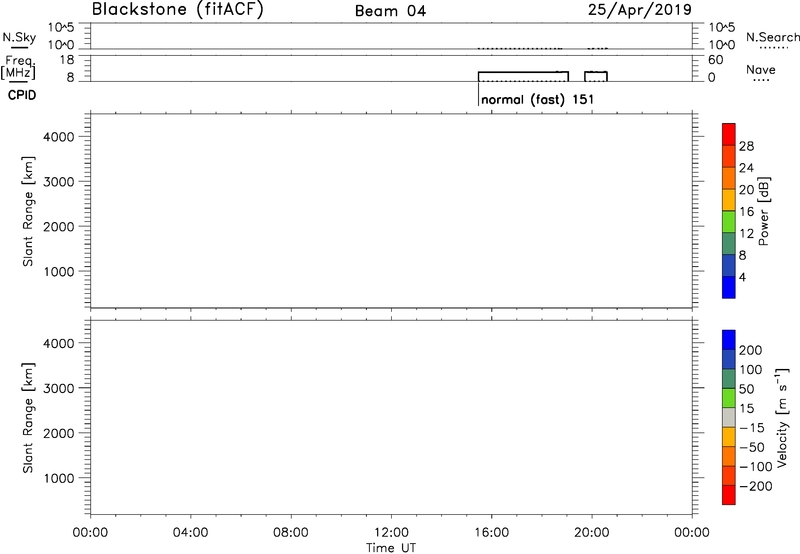Click the '20:00' time tick label
Image resolution: width=800 pixels, height=554 pixels.
click(592, 533)
